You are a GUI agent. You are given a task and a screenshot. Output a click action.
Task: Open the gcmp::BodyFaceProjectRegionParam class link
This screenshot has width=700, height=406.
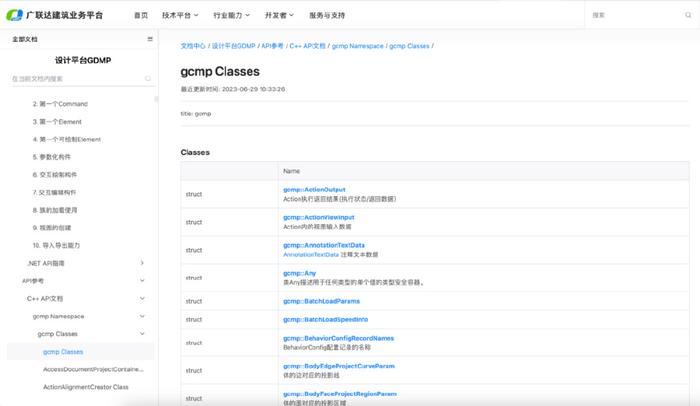[340, 394]
